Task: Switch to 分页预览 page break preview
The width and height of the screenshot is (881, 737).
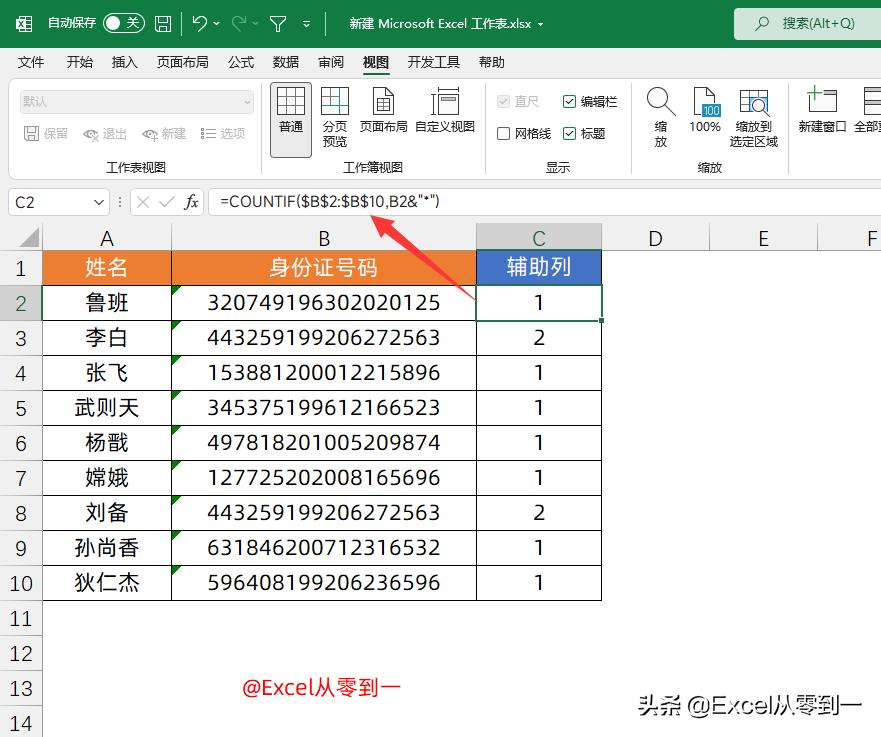Action: pyautogui.click(x=335, y=113)
